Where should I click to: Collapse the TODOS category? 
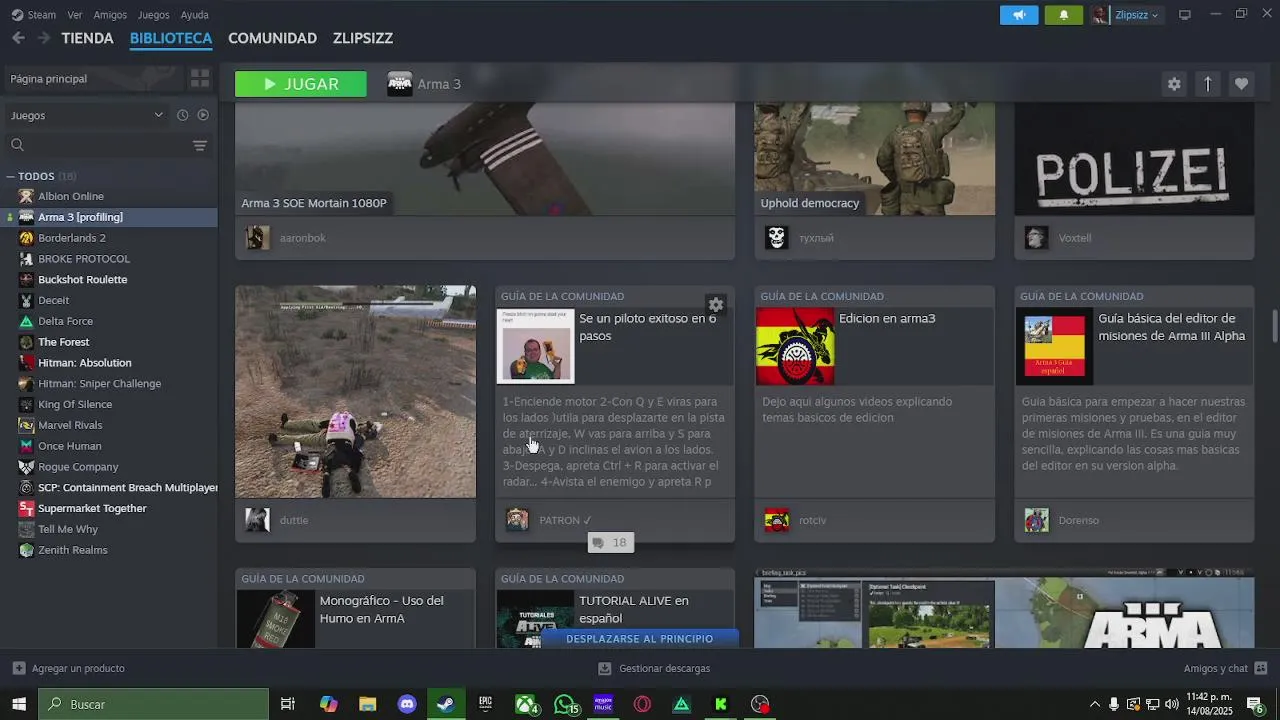click(x=11, y=176)
